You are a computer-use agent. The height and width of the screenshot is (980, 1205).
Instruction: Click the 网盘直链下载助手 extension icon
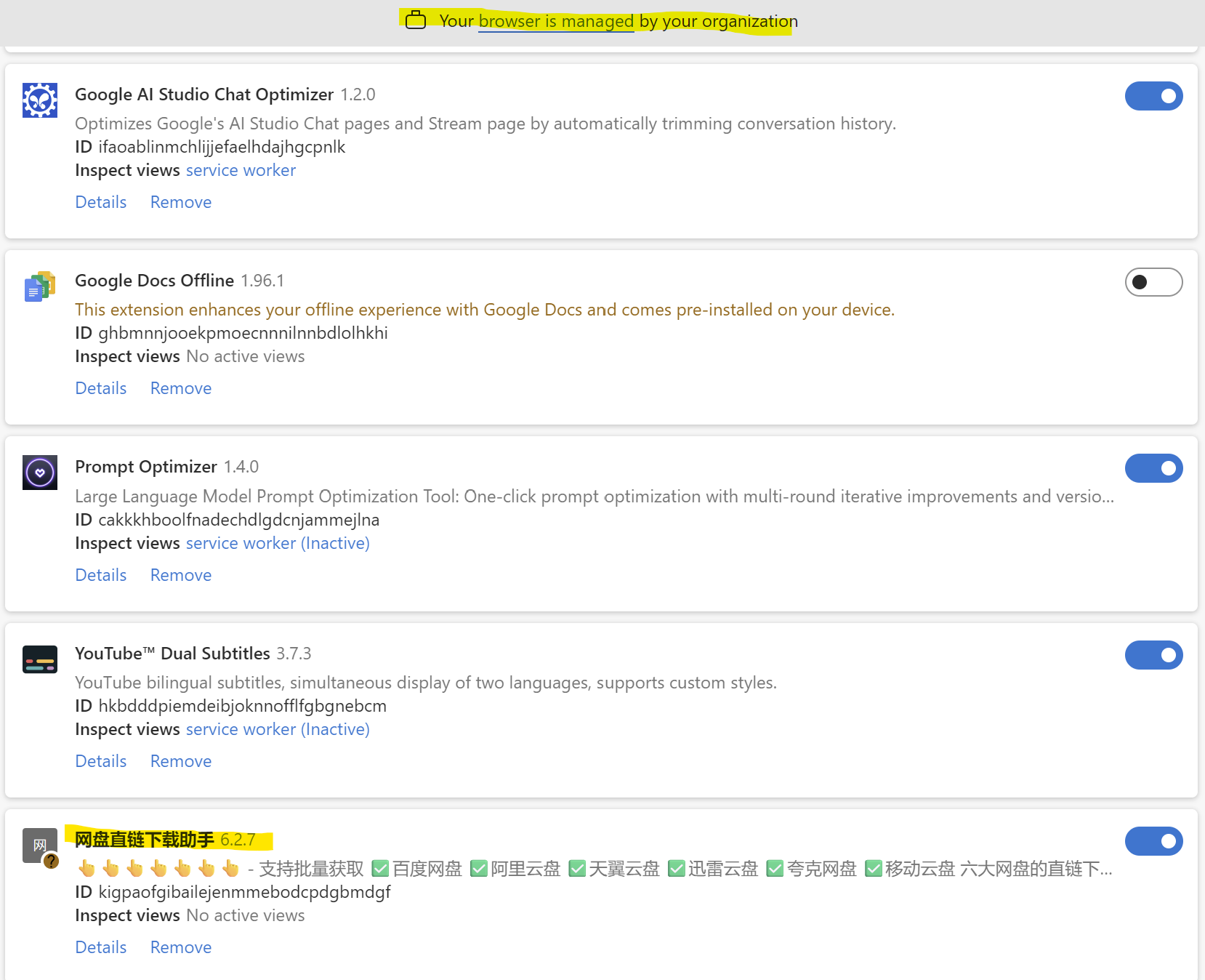[x=40, y=846]
